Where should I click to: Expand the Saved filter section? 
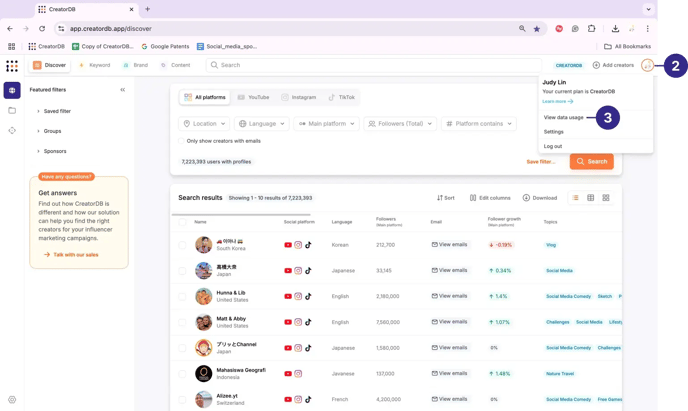[54, 111]
